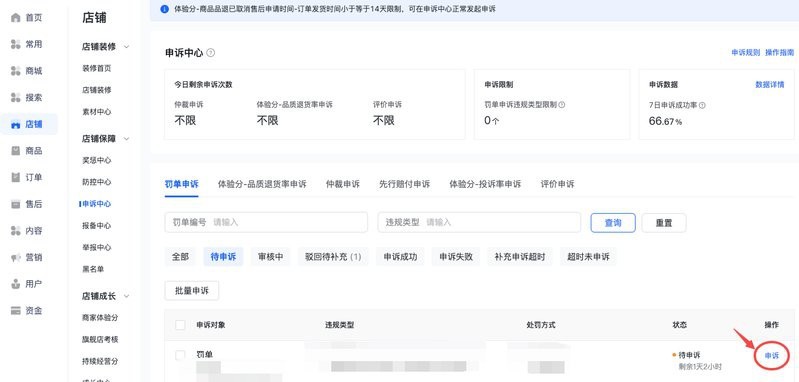The image size is (799, 382).
Task: Click the 违规类型 input field
Action: (x=479, y=223)
